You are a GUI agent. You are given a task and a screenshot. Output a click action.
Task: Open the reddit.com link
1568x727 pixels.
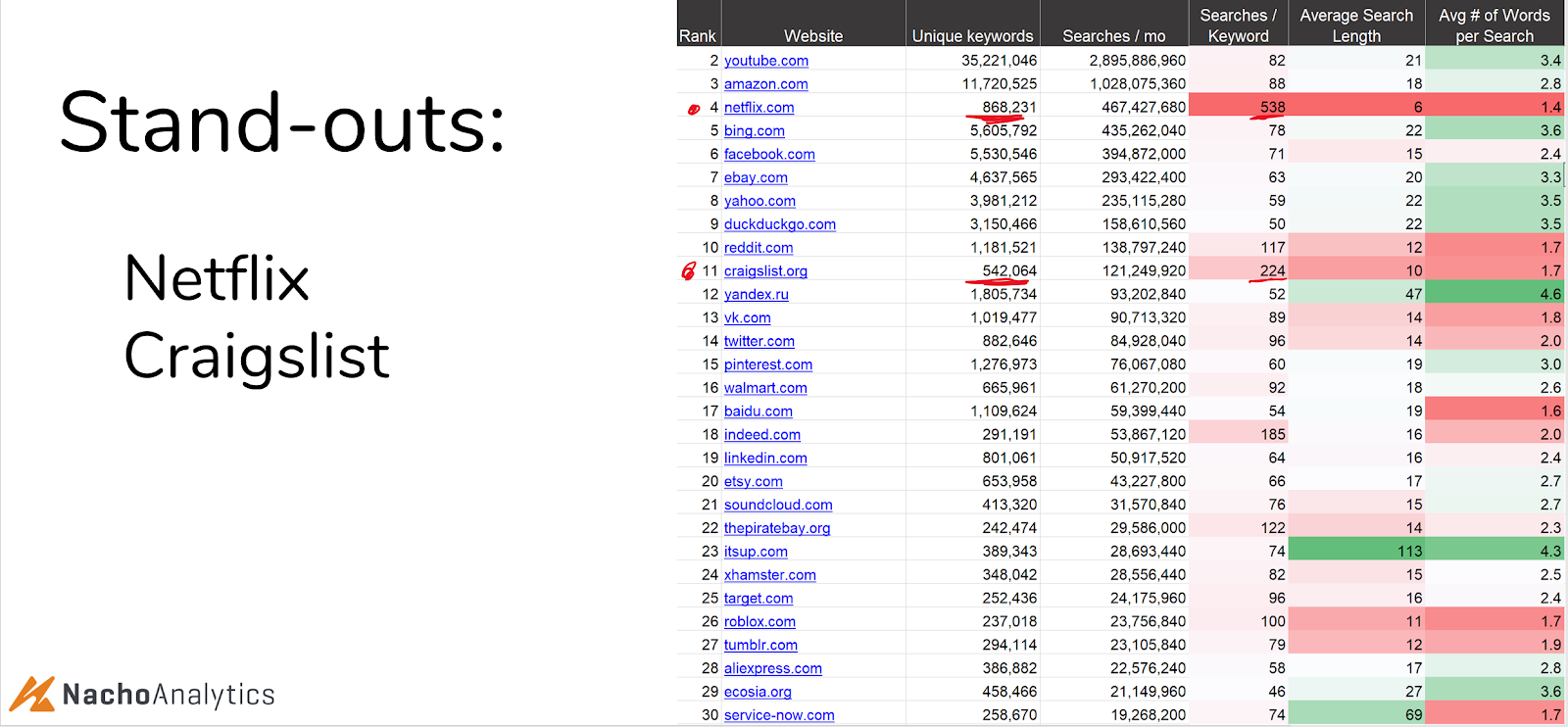(759, 248)
